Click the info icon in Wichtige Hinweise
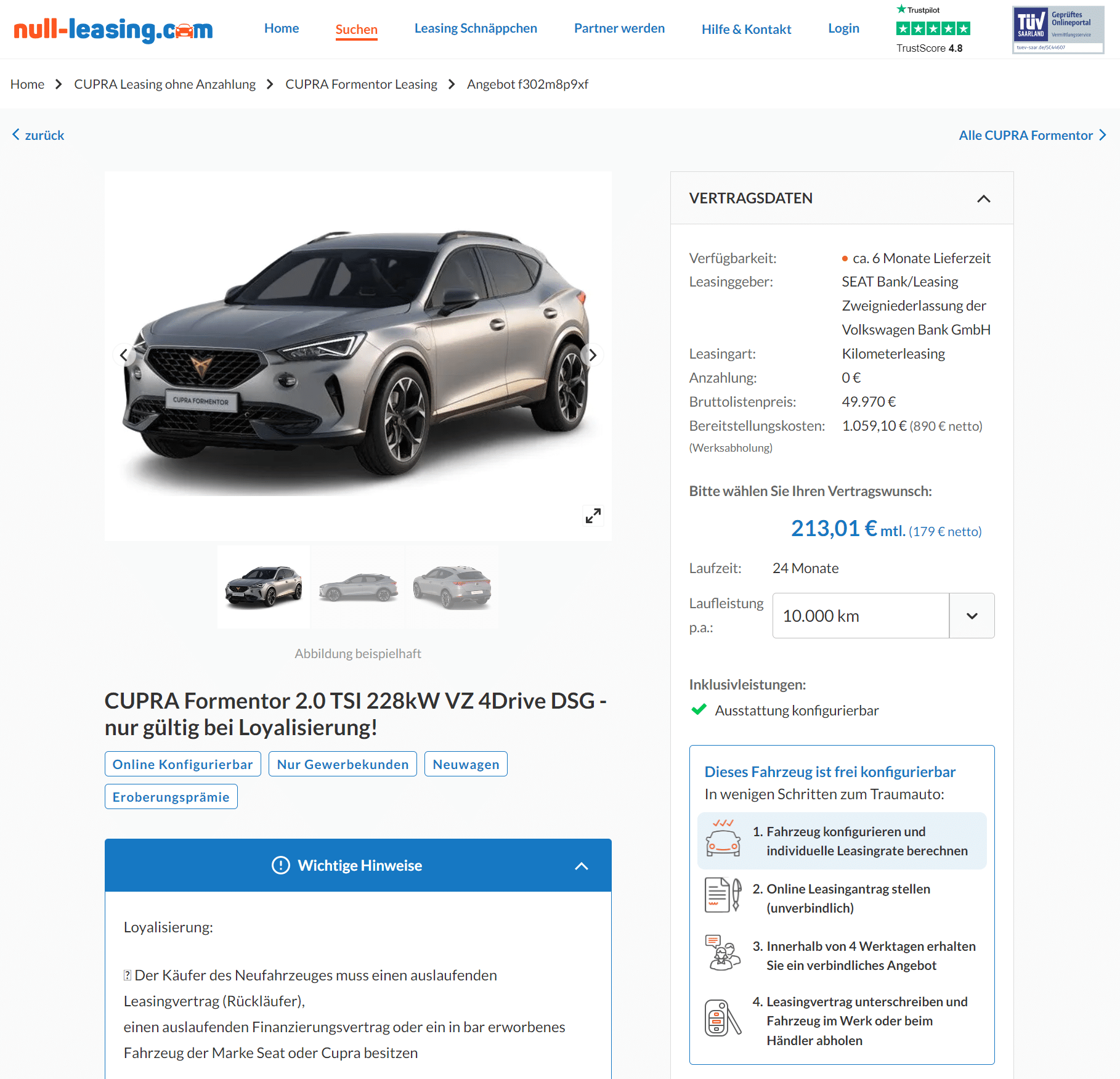 coord(280,865)
